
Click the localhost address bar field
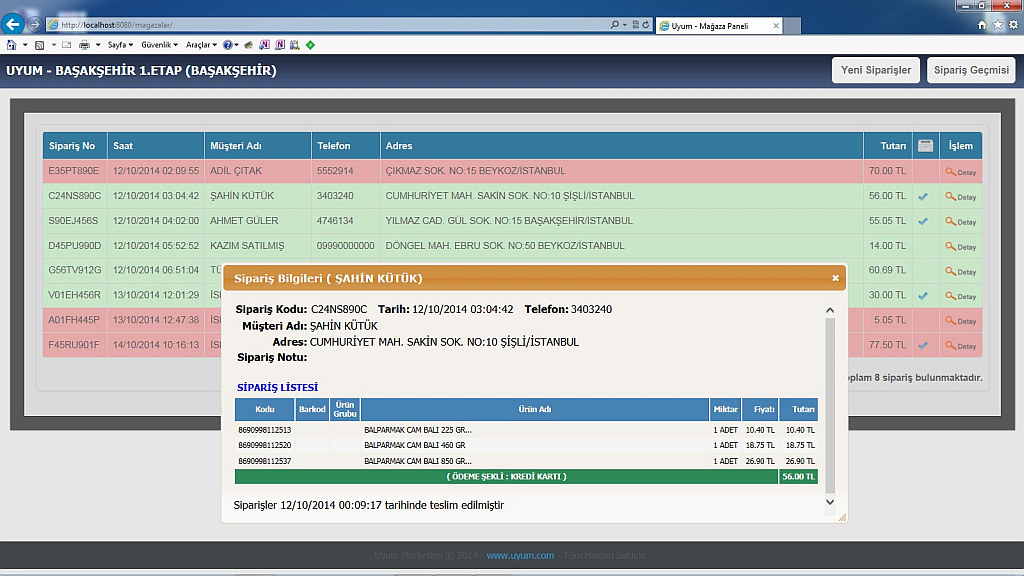327,25
